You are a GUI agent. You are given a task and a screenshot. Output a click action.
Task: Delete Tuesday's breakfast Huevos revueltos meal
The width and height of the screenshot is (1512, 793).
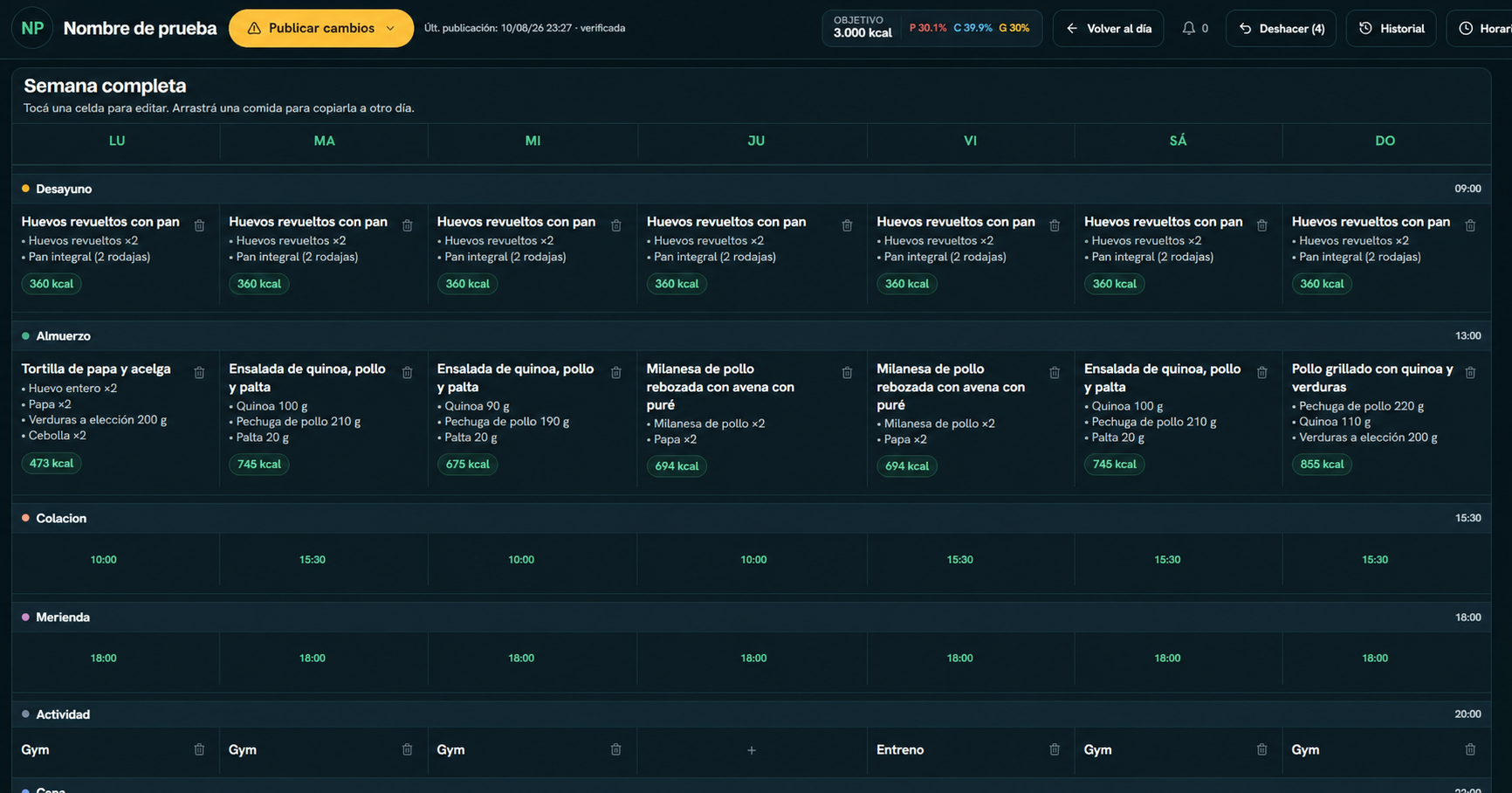pyautogui.click(x=407, y=225)
